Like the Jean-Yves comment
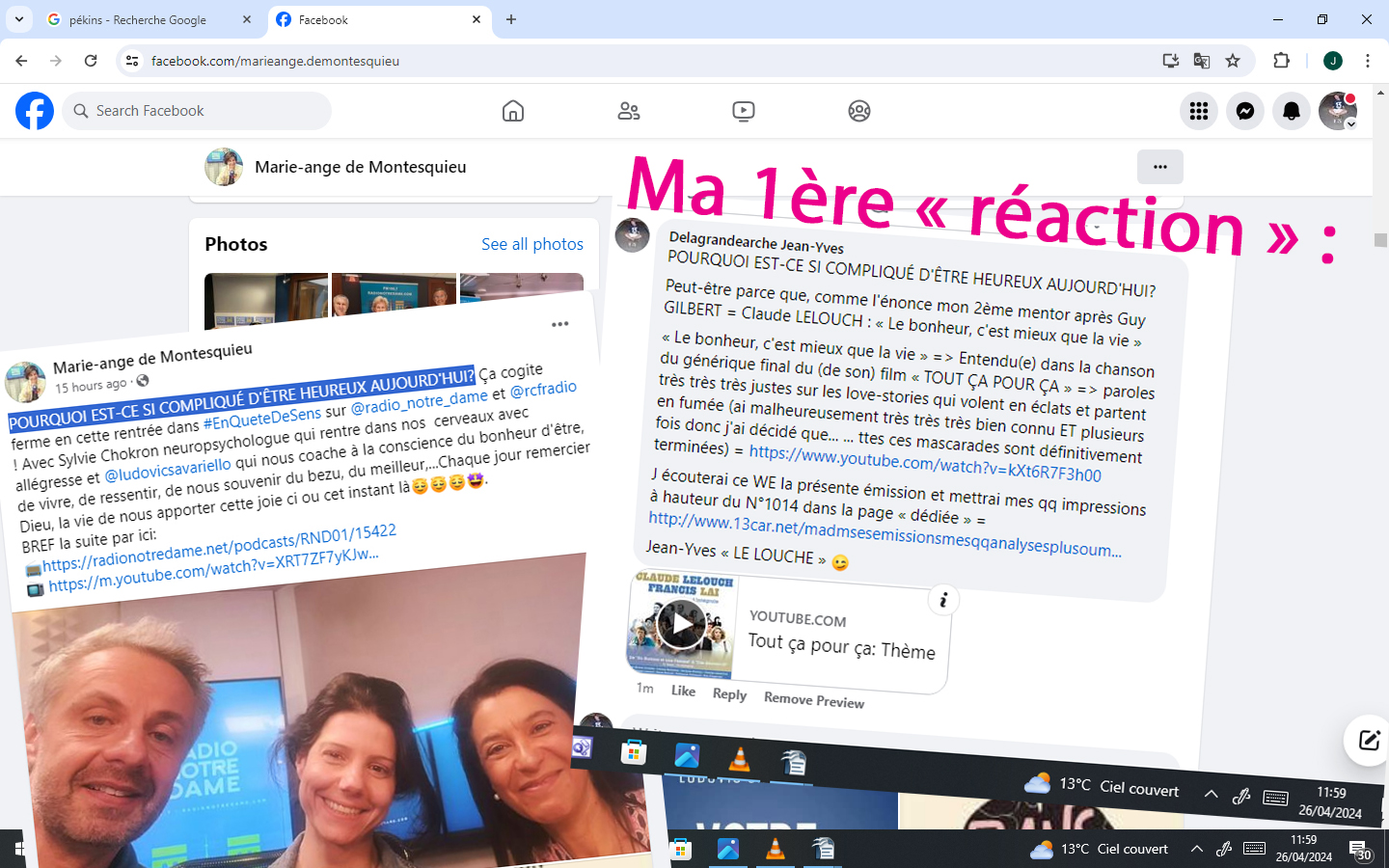This screenshot has height=868, width=1389. point(683,691)
